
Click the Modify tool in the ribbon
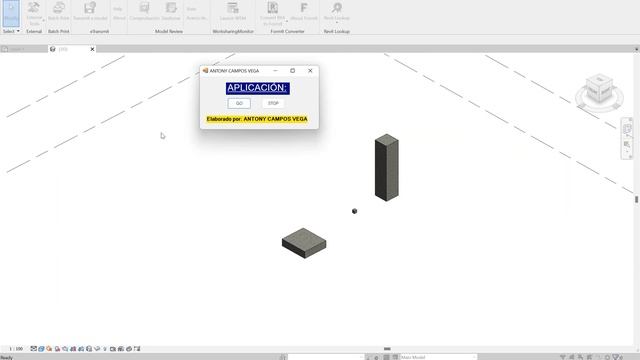coord(11,13)
